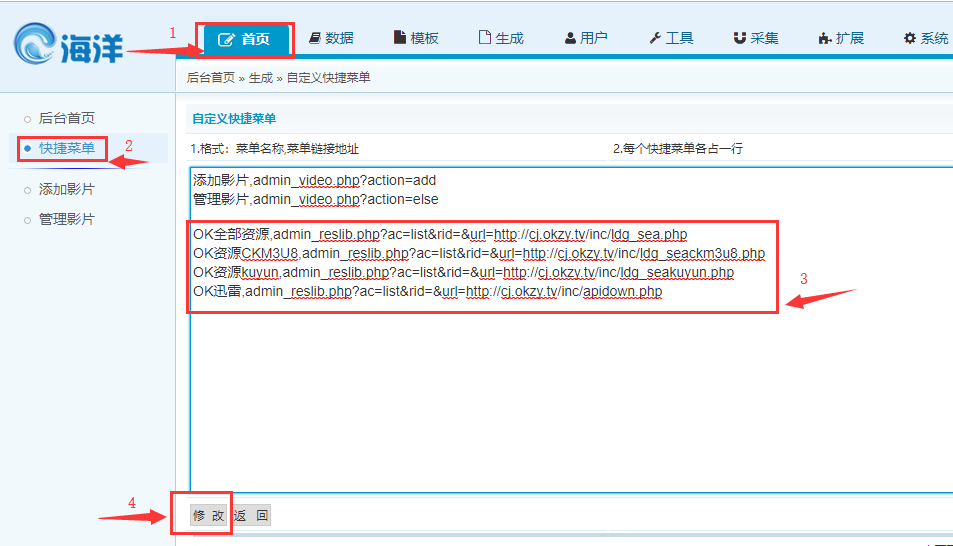Click the 修改 button
The width and height of the screenshot is (953, 546).
(208, 516)
